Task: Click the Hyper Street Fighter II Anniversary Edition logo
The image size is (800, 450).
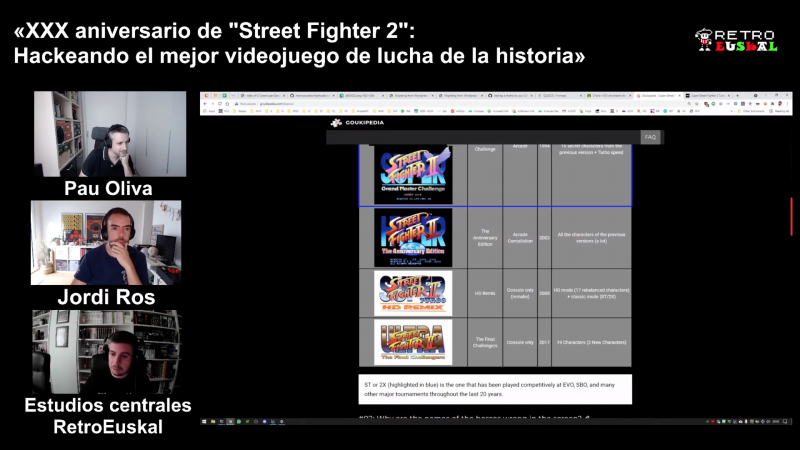Action: coord(413,237)
